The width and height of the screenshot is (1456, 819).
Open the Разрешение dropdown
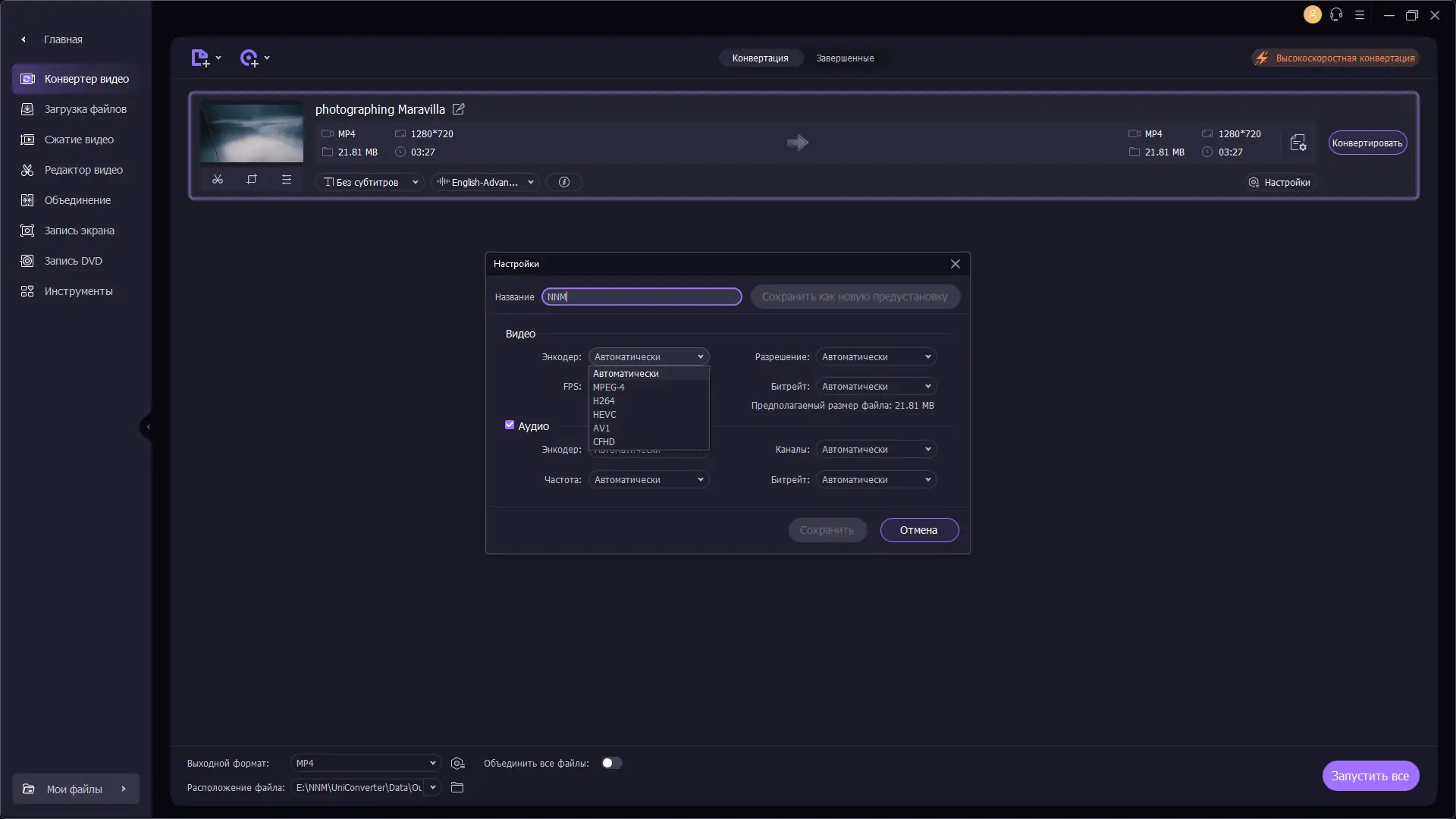(876, 357)
